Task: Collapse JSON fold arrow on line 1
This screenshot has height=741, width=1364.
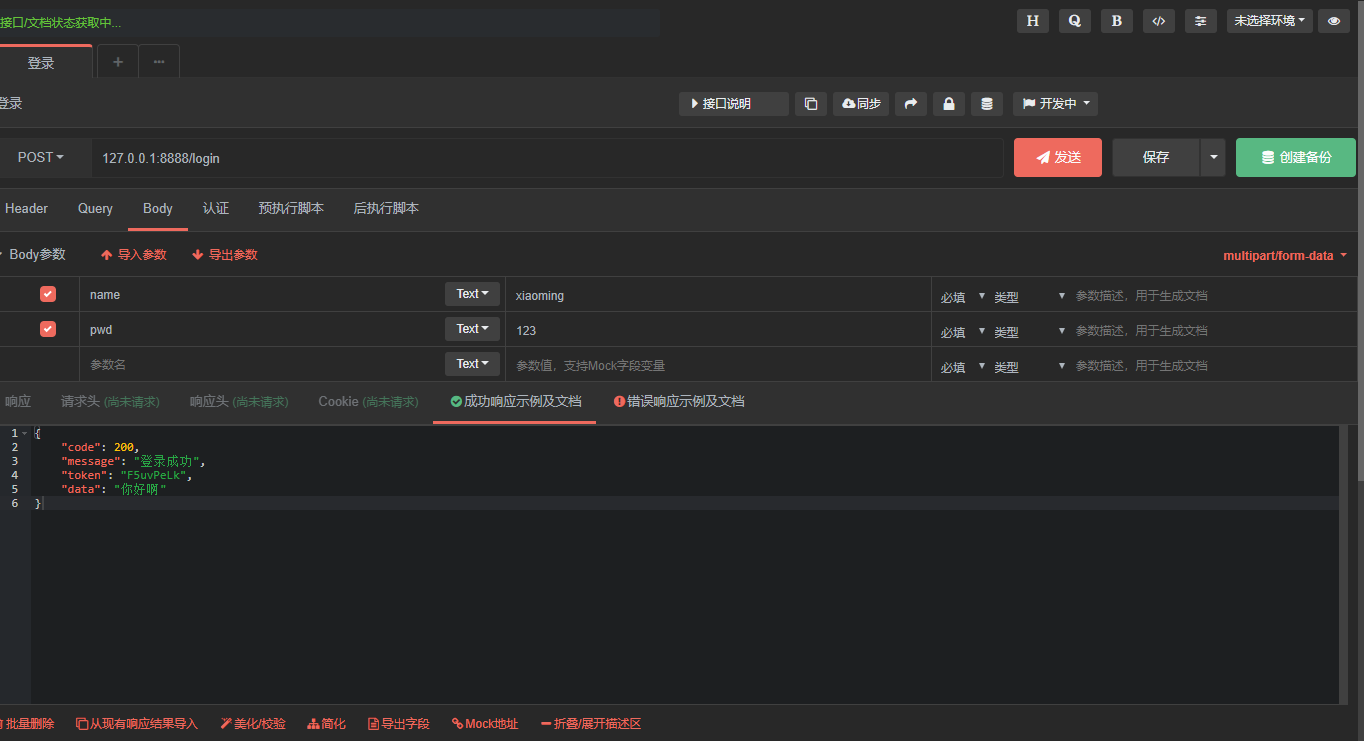Action: point(25,433)
